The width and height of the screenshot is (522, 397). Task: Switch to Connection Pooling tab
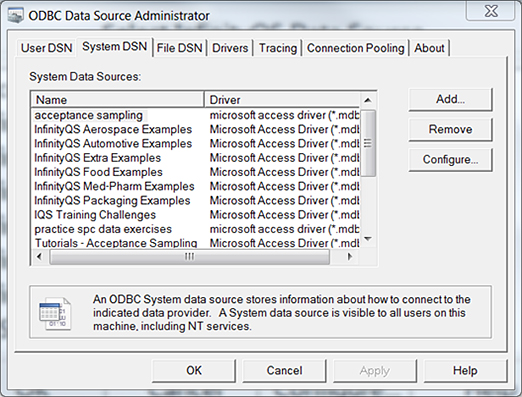point(355,48)
